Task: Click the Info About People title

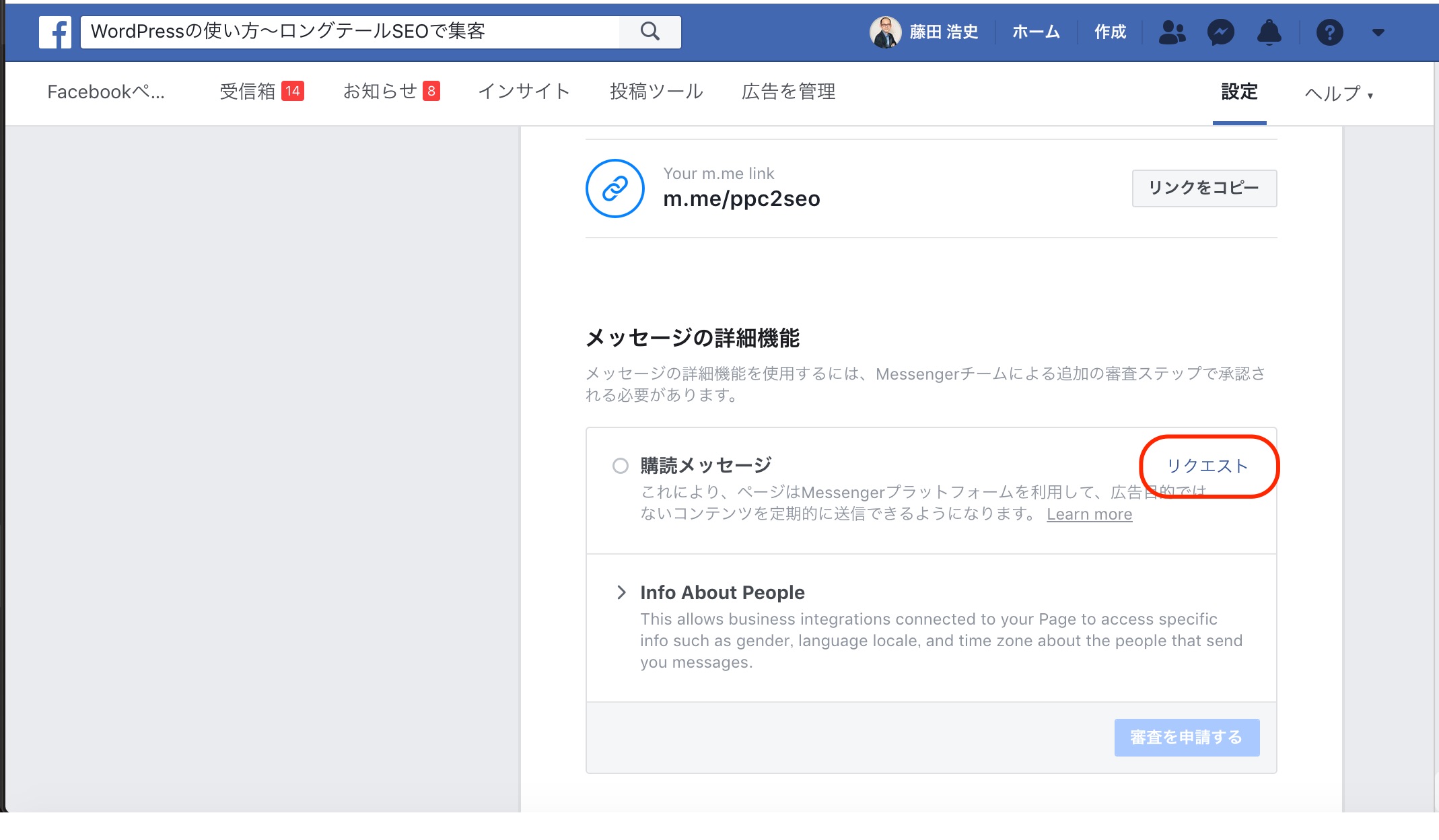Action: [x=722, y=592]
